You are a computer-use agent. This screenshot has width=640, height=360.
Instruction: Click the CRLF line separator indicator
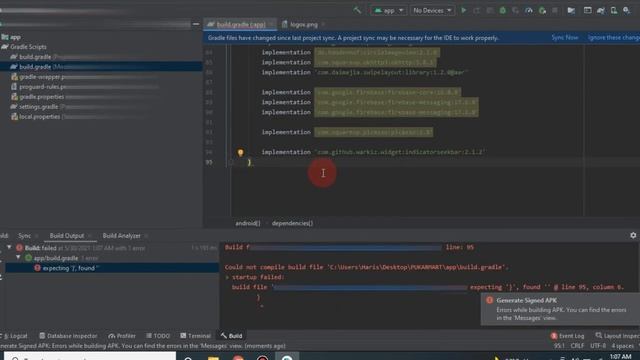tap(577, 346)
